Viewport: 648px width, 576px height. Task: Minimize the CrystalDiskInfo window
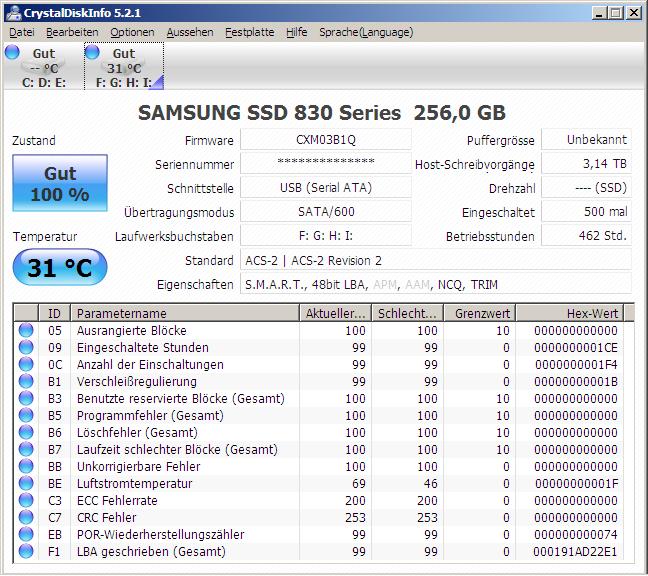point(599,13)
